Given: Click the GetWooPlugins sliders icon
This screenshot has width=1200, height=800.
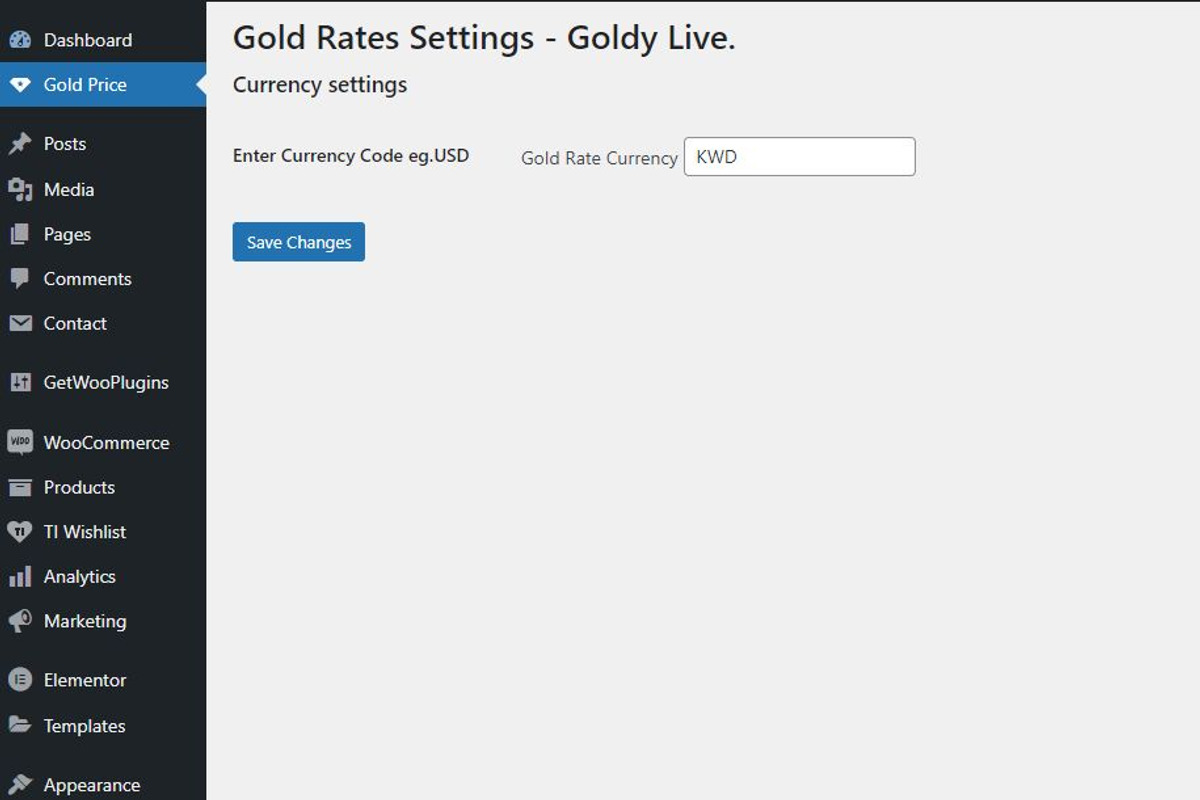Looking at the screenshot, I should (20, 382).
